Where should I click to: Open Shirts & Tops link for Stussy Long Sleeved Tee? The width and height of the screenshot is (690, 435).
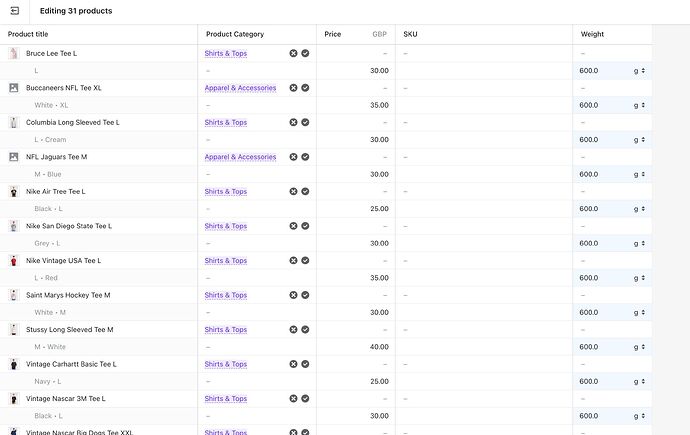226,329
